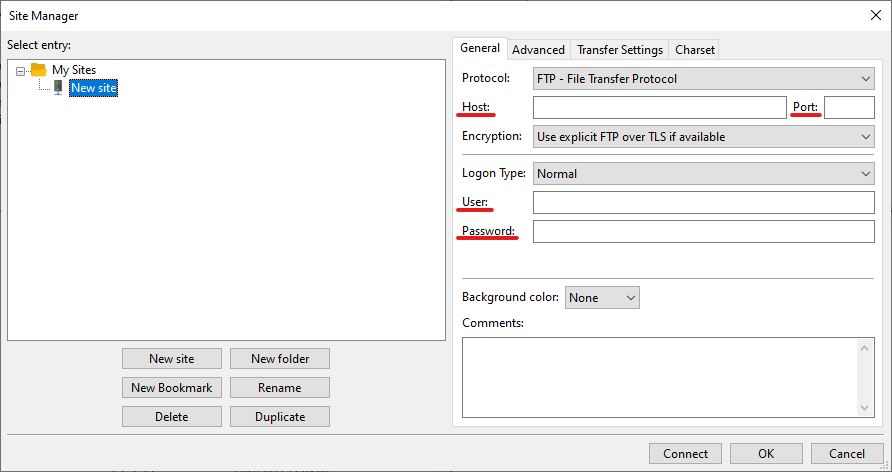The width and height of the screenshot is (892, 472).
Task: Open the Encryption dropdown
Action: (x=704, y=136)
